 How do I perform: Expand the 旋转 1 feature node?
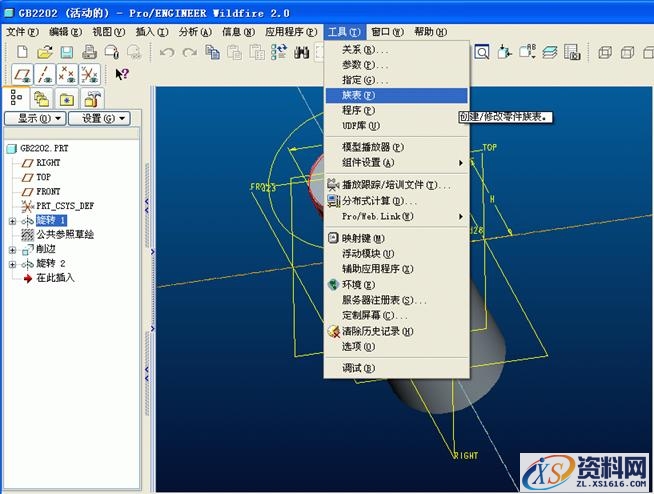click(12, 221)
